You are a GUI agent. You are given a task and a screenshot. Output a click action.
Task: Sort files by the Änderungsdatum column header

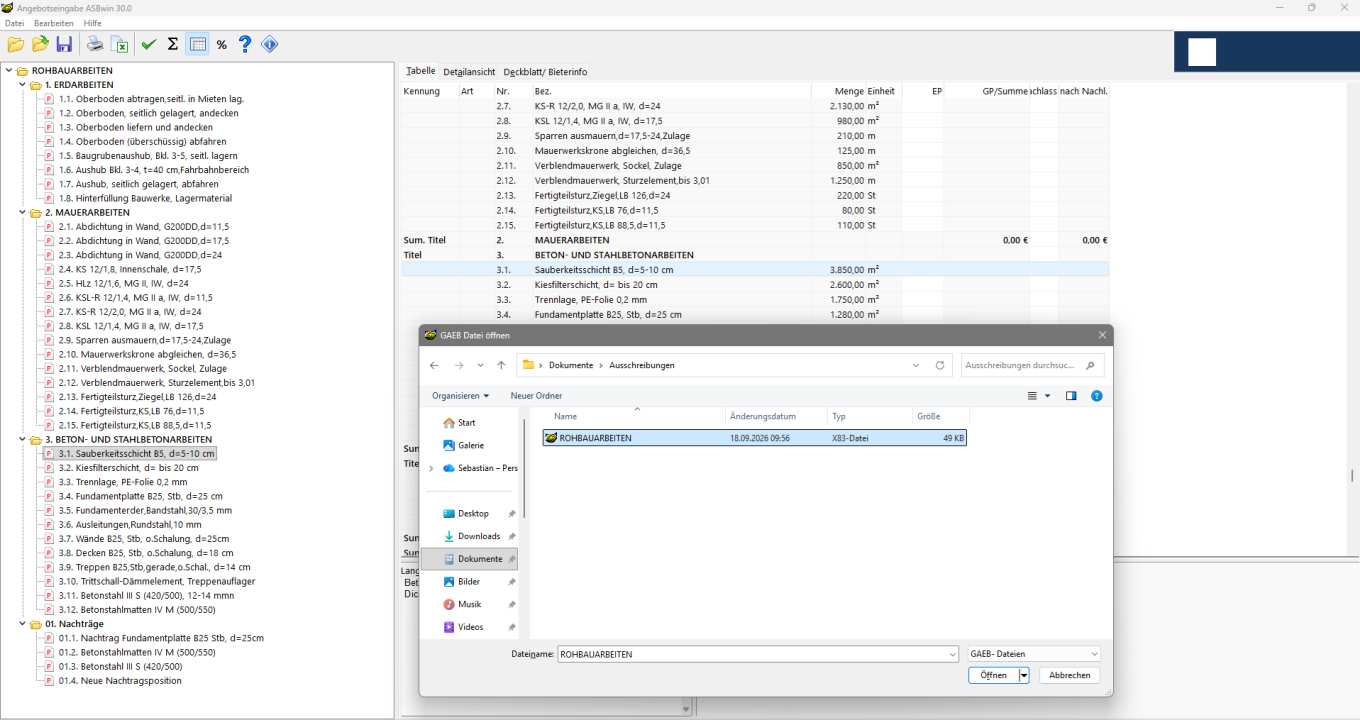coord(777,416)
